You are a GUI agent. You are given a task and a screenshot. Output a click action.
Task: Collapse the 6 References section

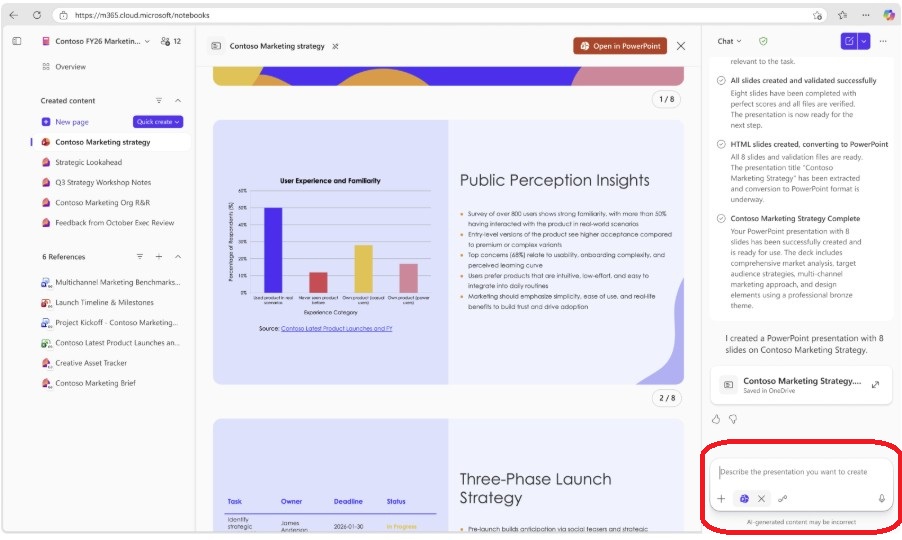tap(178, 256)
